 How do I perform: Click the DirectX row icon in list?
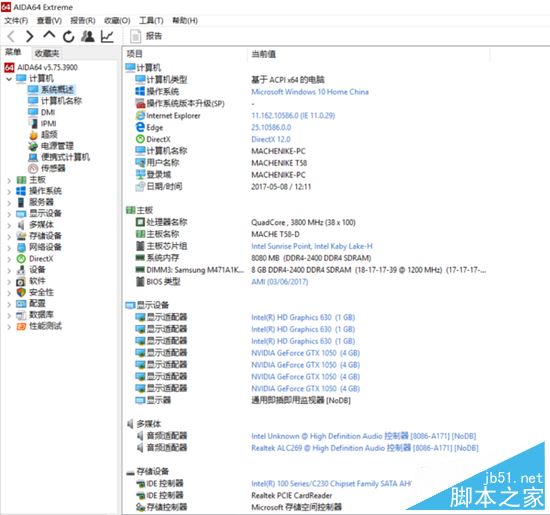pyautogui.click(x=140, y=139)
